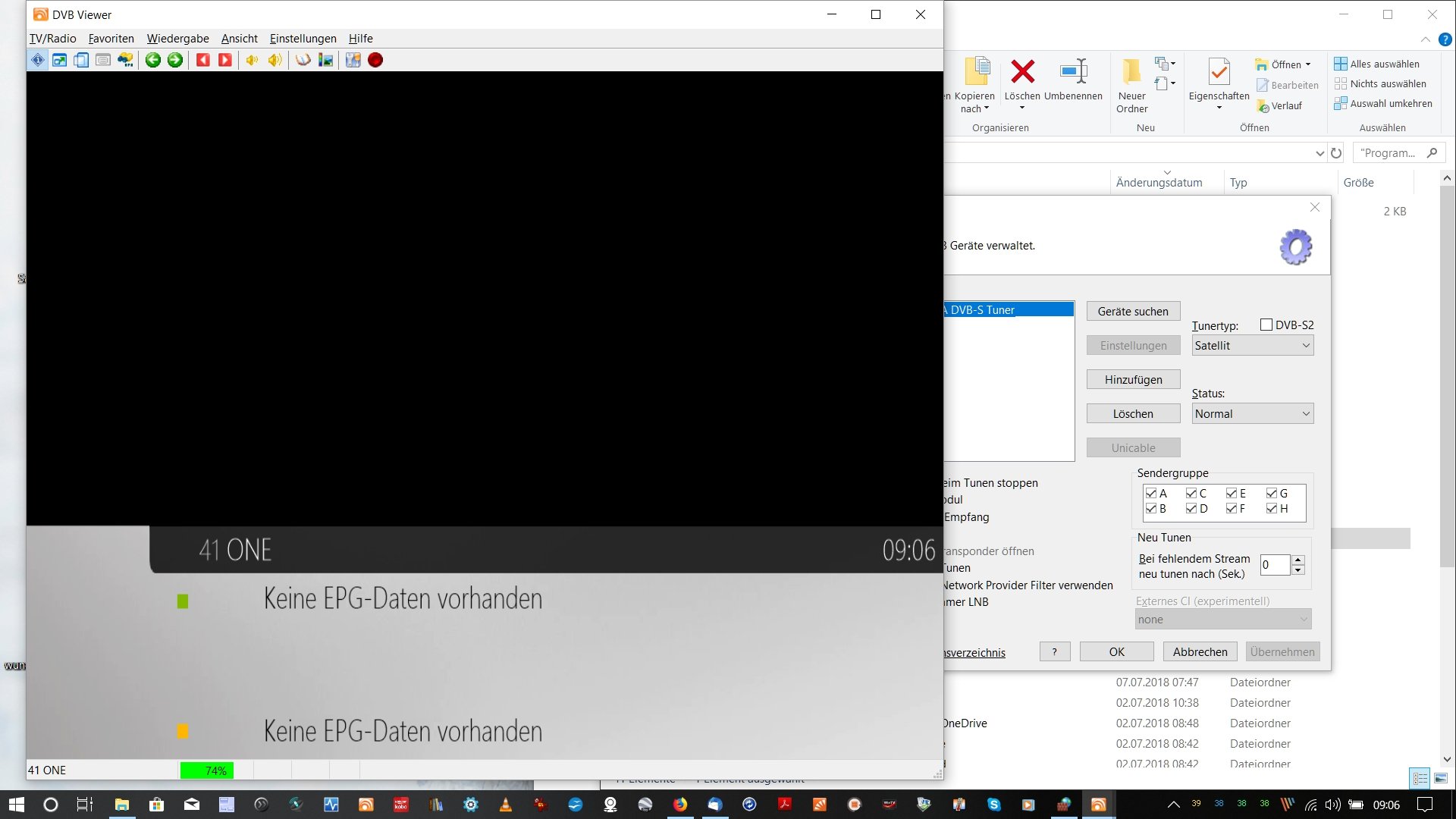Open the Einstellungen menu
Screen dimensions: 1456x819
point(303,39)
